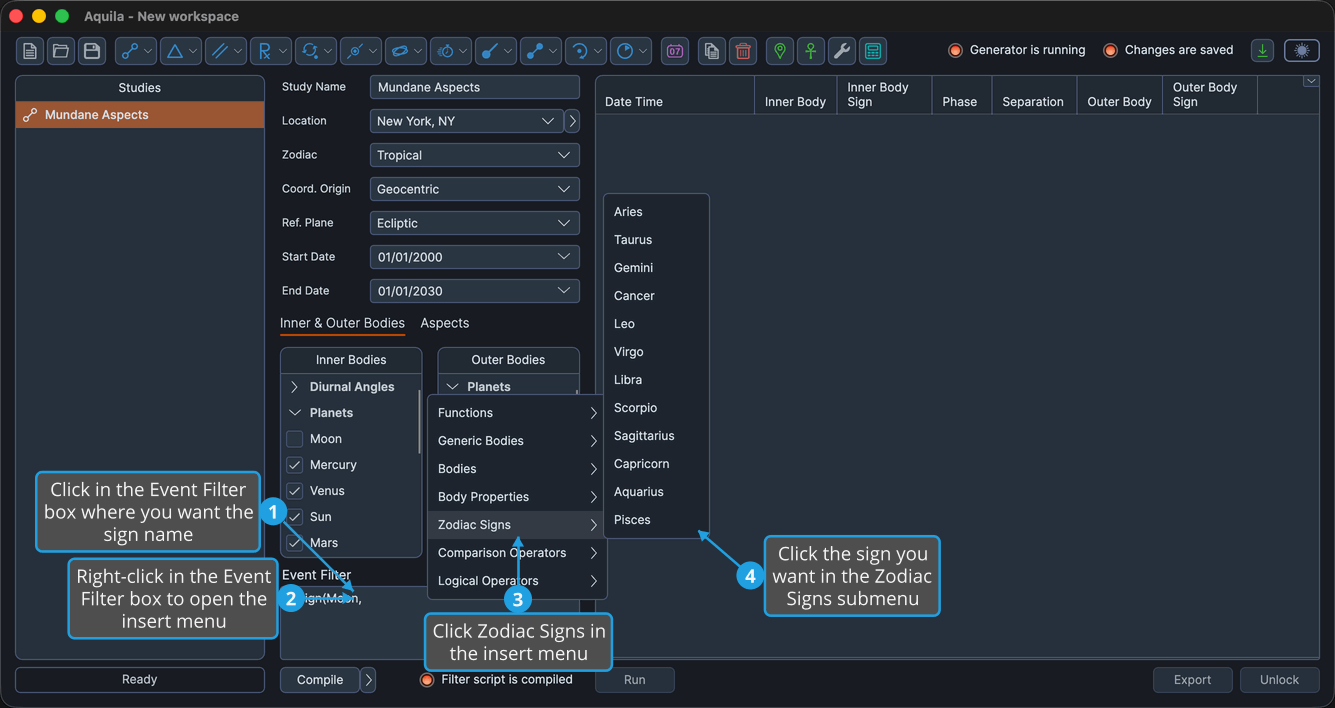Click the green location pin icon

pyautogui.click(x=779, y=51)
